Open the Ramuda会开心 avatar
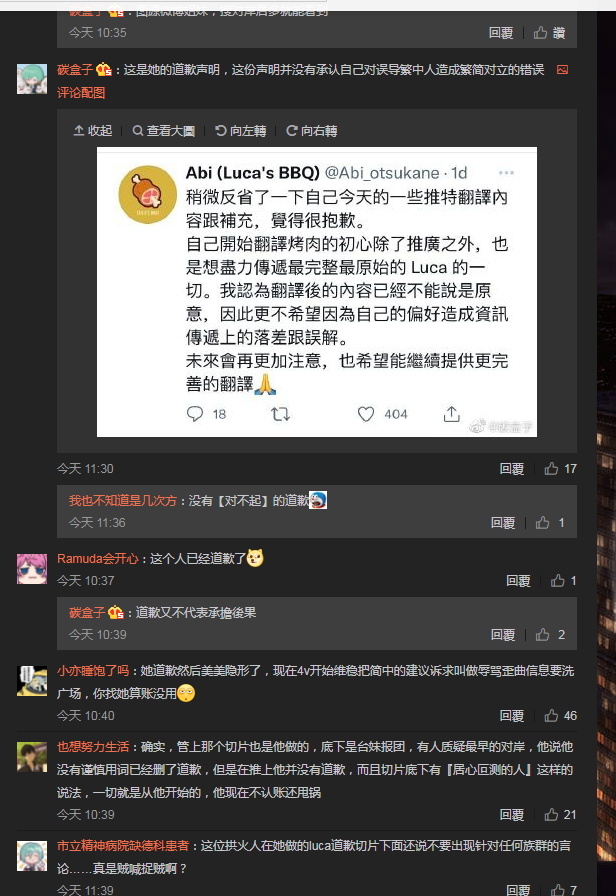Image resolution: width=616 pixels, height=896 pixels. pyautogui.click(x=32, y=569)
